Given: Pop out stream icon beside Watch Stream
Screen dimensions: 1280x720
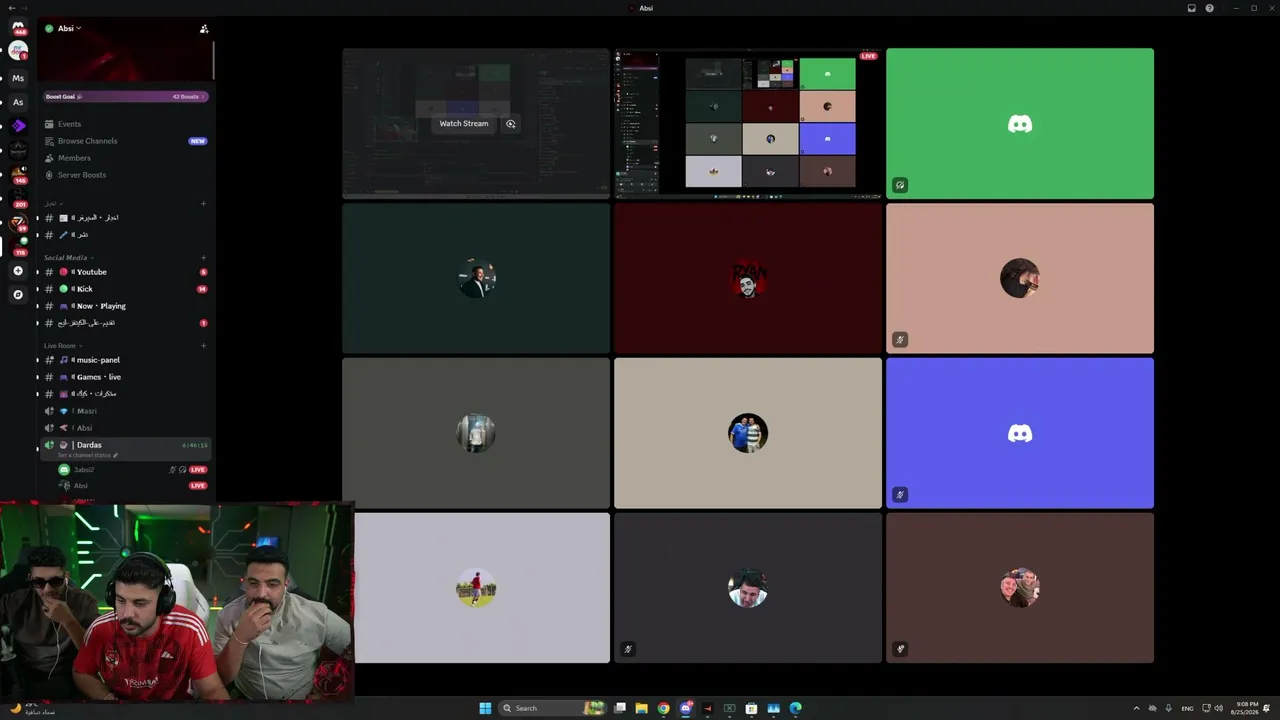Looking at the screenshot, I should (x=511, y=124).
